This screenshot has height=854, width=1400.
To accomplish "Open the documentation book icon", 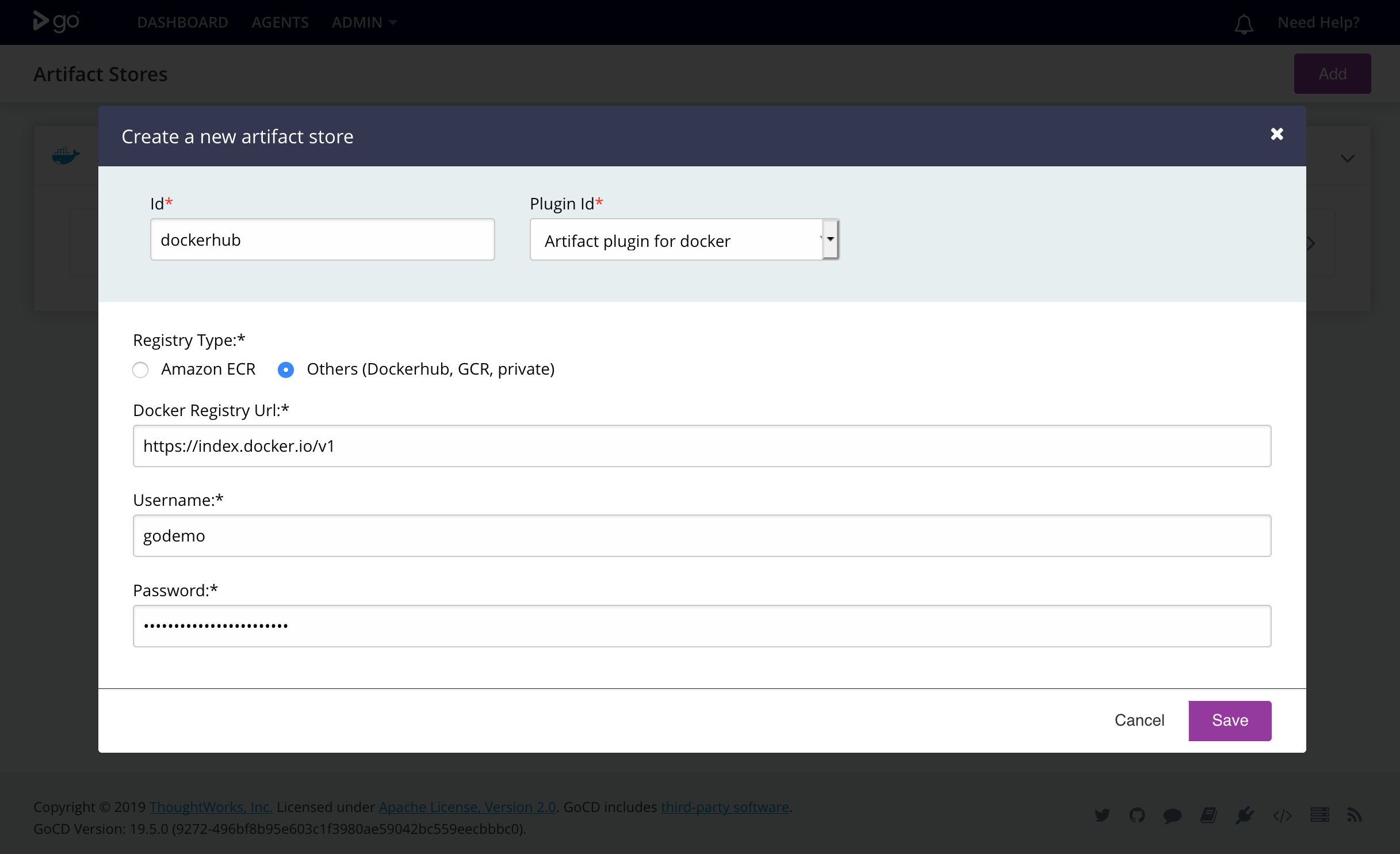I will 1210,815.
